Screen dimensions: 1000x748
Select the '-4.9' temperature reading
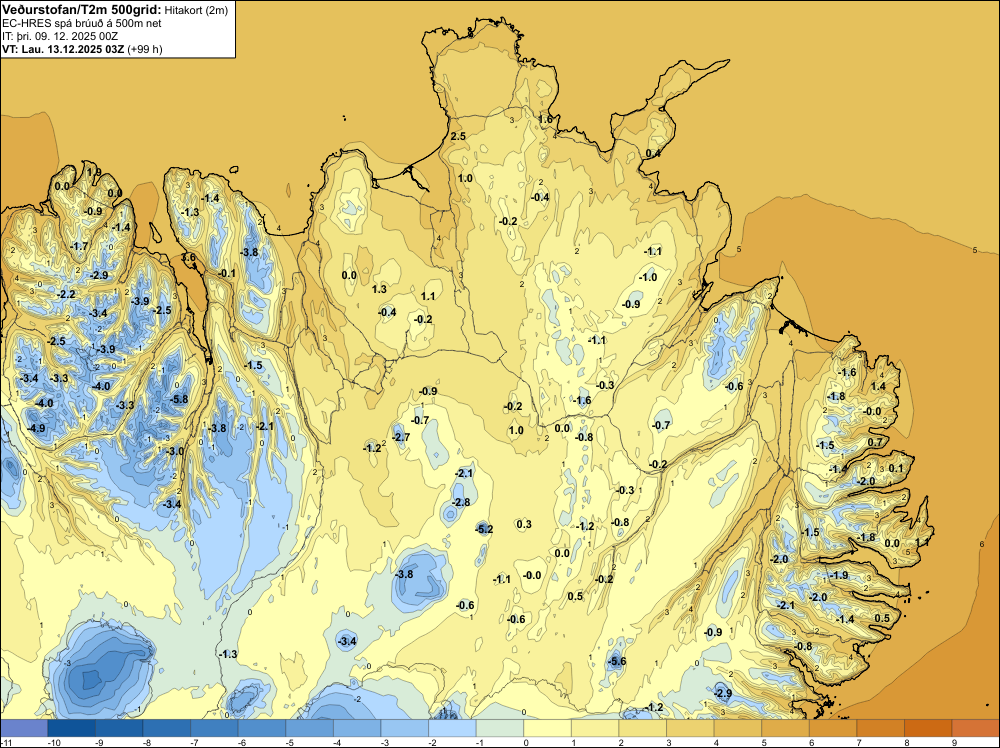[36, 428]
